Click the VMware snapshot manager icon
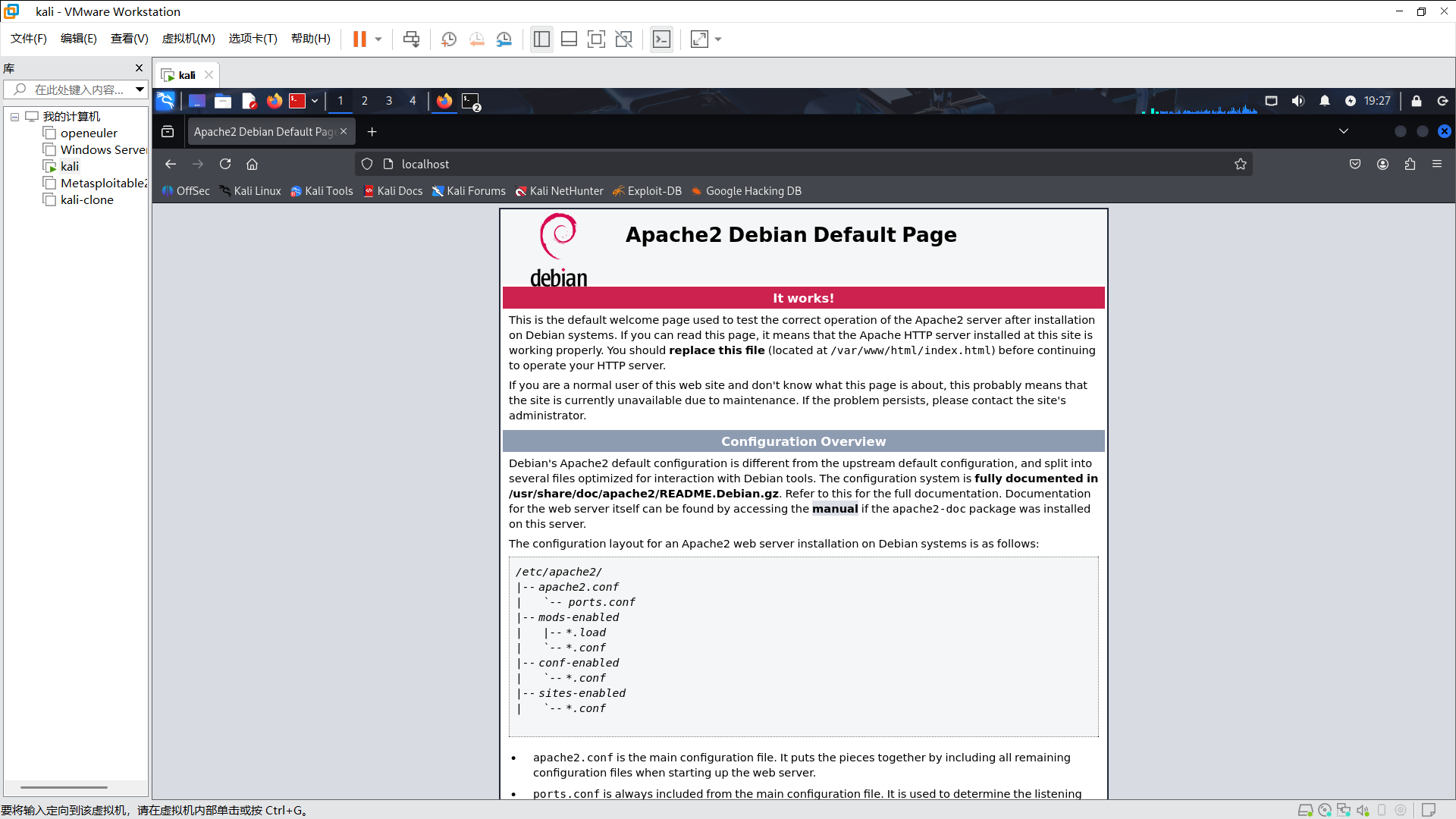The height and width of the screenshot is (819, 1456). [x=504, y=39]
